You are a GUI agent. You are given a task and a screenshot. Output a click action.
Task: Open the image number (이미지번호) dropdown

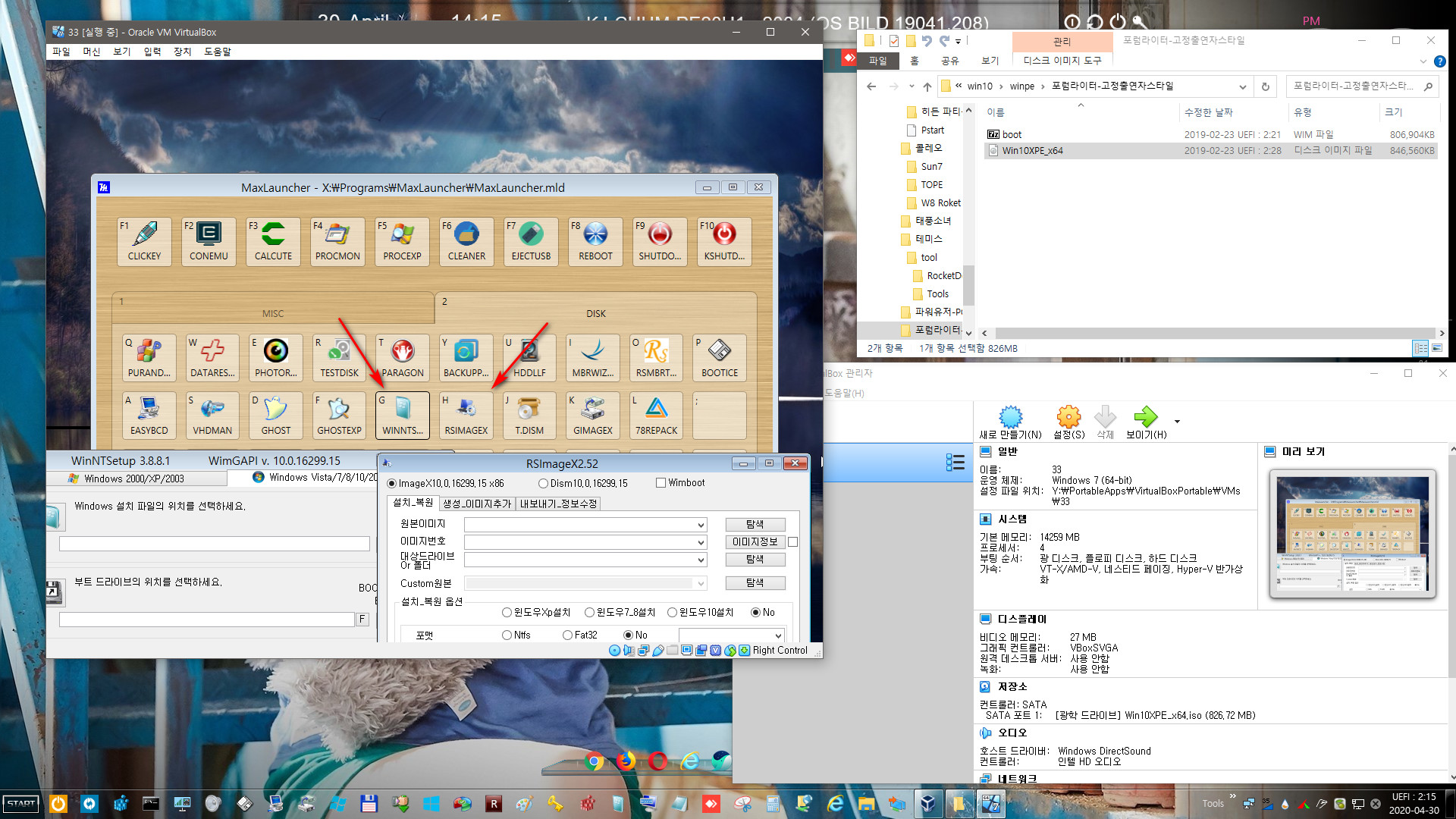701,542
